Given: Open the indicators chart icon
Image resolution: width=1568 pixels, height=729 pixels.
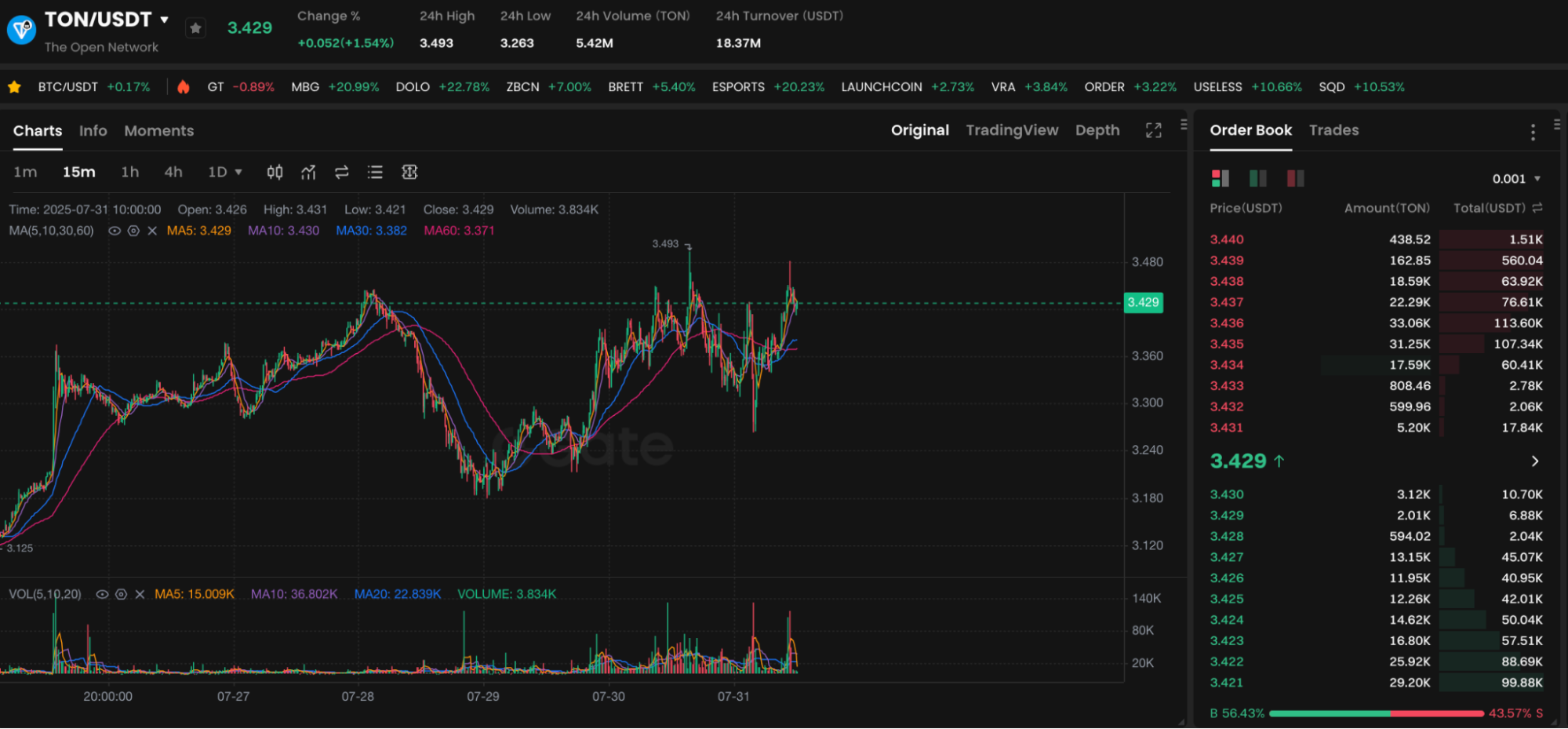Looking at the screenshot, I should (x=308, y=172).
